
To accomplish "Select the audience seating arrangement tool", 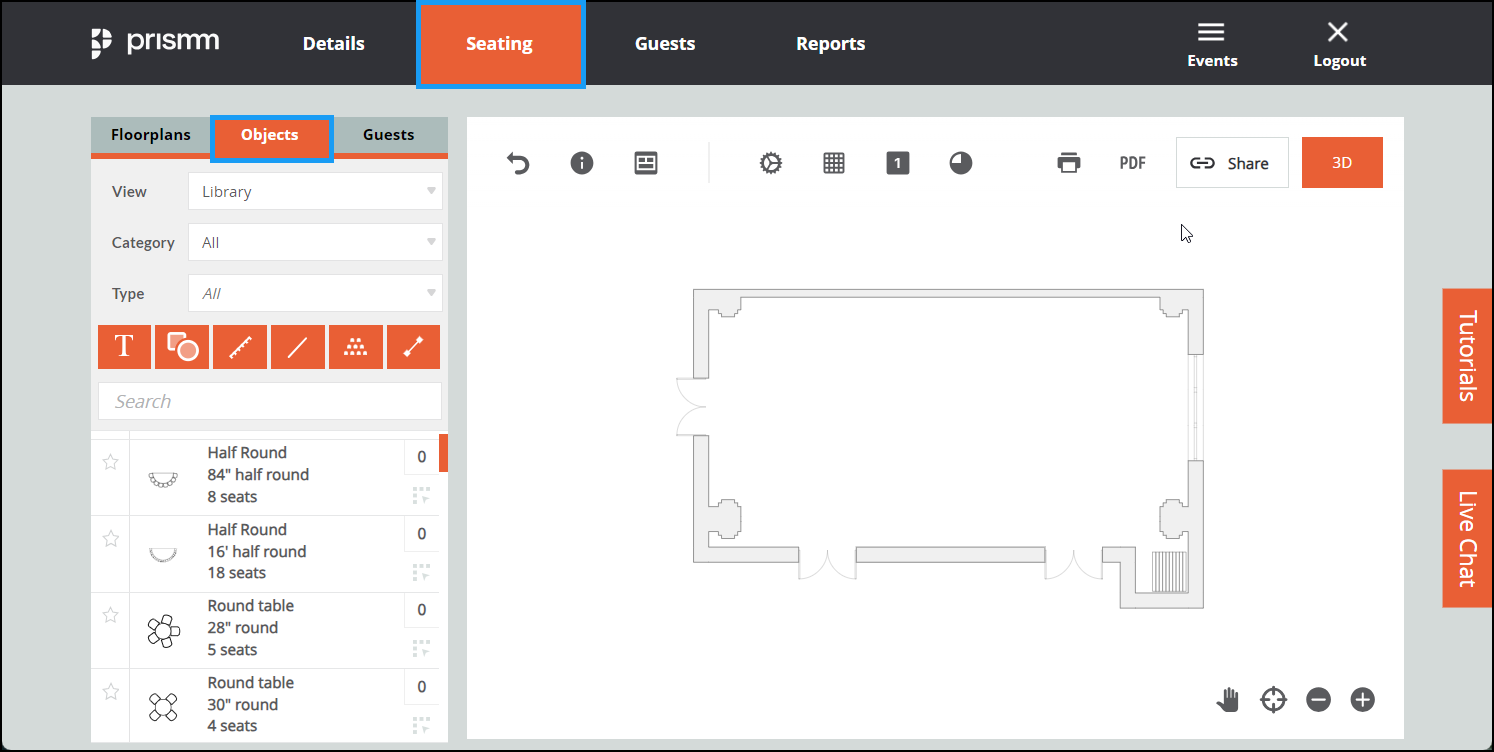I will [355, 347].
